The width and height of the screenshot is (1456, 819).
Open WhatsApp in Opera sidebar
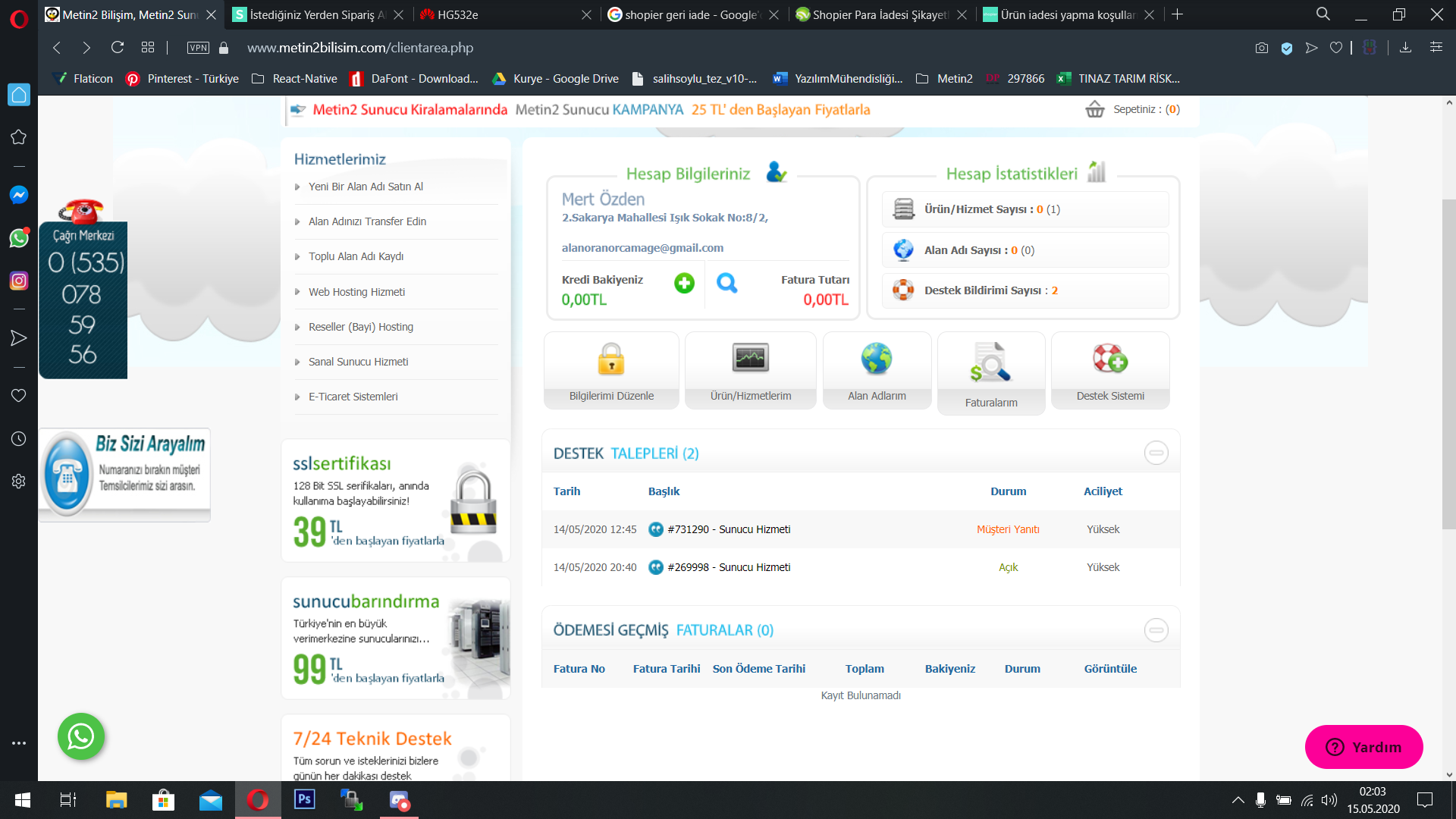click(x=19, y=238)
